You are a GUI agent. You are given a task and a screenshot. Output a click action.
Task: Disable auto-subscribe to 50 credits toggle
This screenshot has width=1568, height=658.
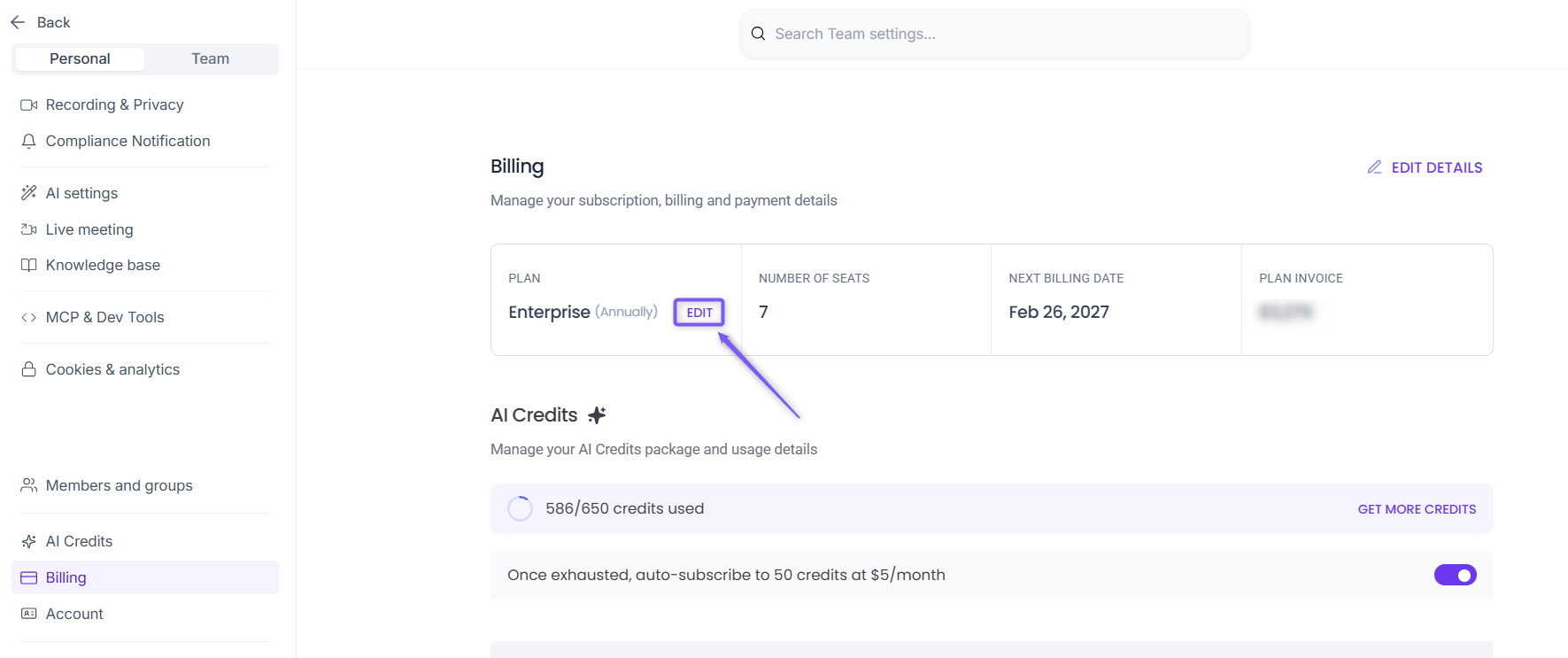coord(1455,575)
